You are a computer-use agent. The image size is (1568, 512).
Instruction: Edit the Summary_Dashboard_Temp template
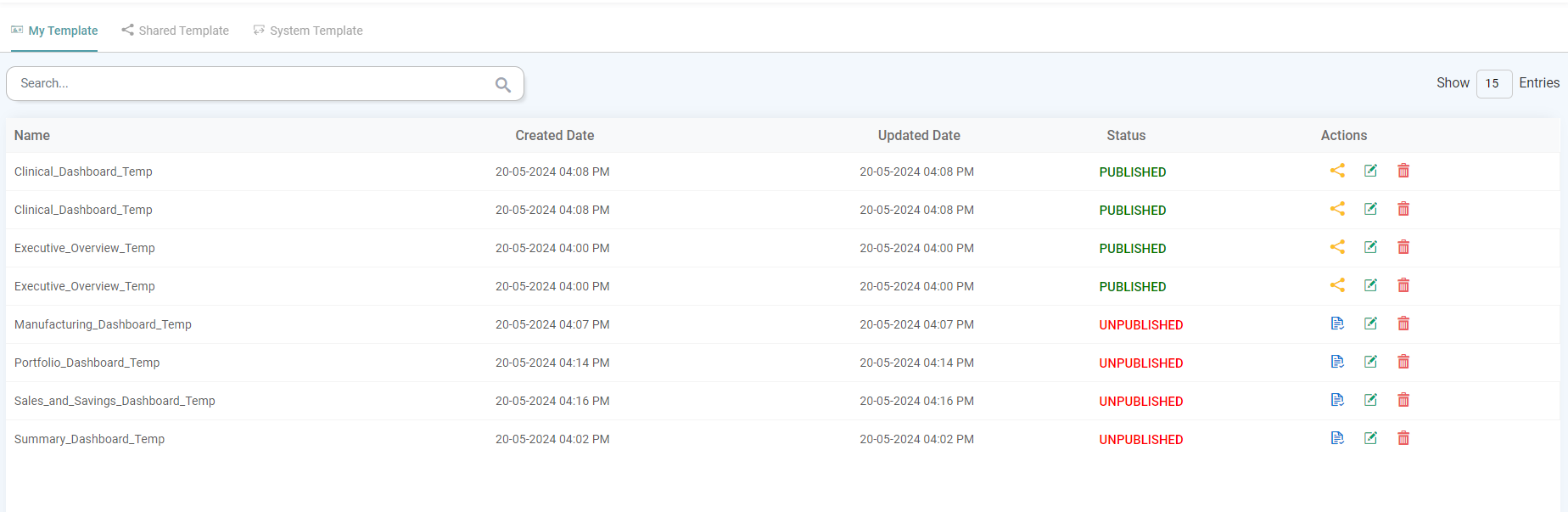tap(1370, 438)
